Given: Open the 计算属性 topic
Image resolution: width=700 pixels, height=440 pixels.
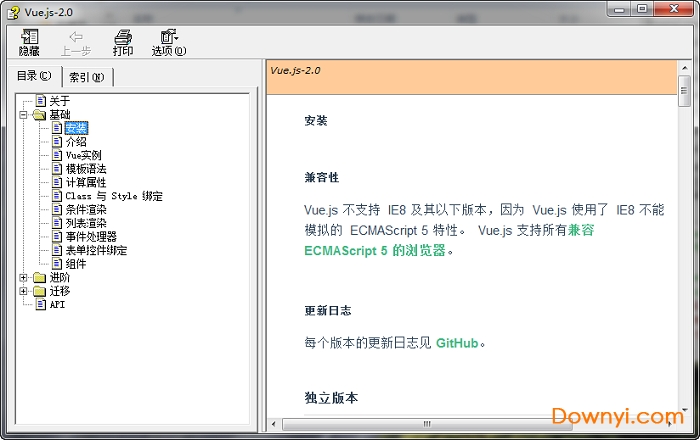Looking at the screenshot, I should [86, 183].
